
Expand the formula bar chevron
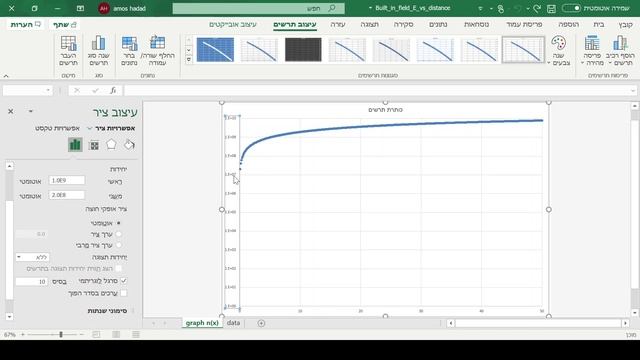[633, 91]
